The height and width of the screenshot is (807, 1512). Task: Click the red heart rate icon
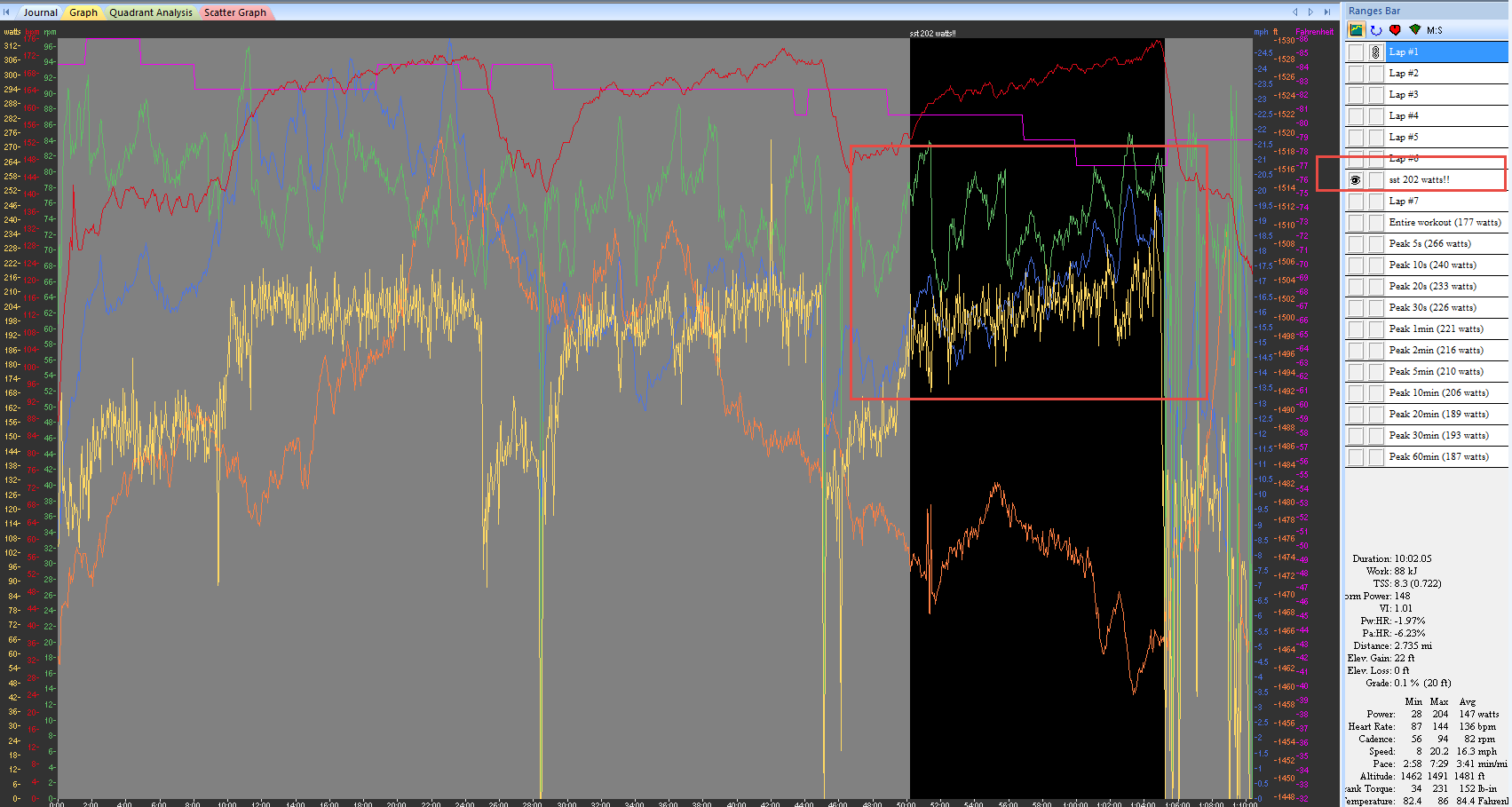(1395, 30)
